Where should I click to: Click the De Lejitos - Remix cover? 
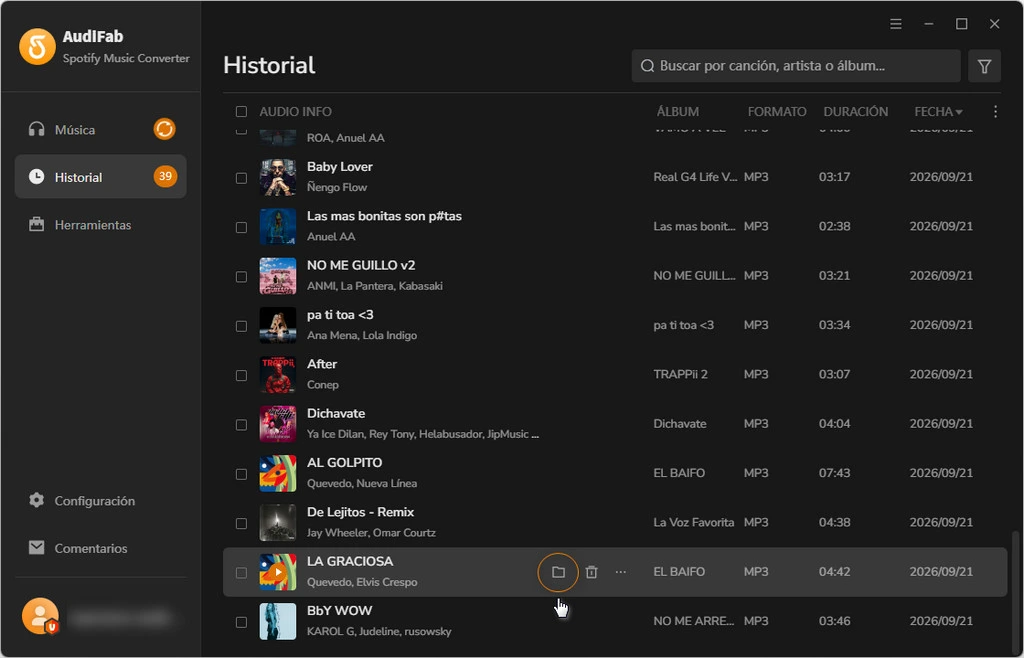tap(278, 523)
